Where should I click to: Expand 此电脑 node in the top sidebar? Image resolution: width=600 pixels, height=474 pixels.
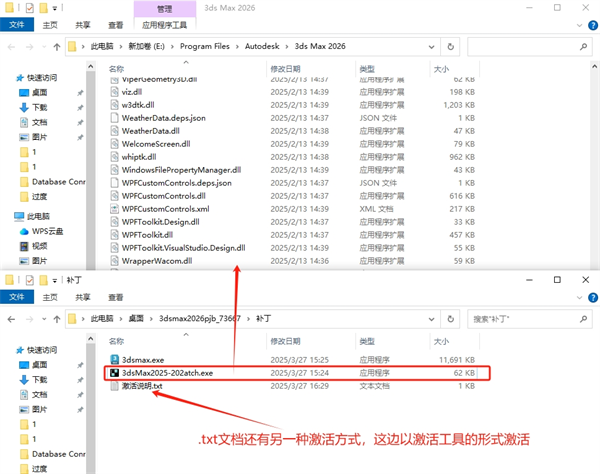click(x=5, y=215)
